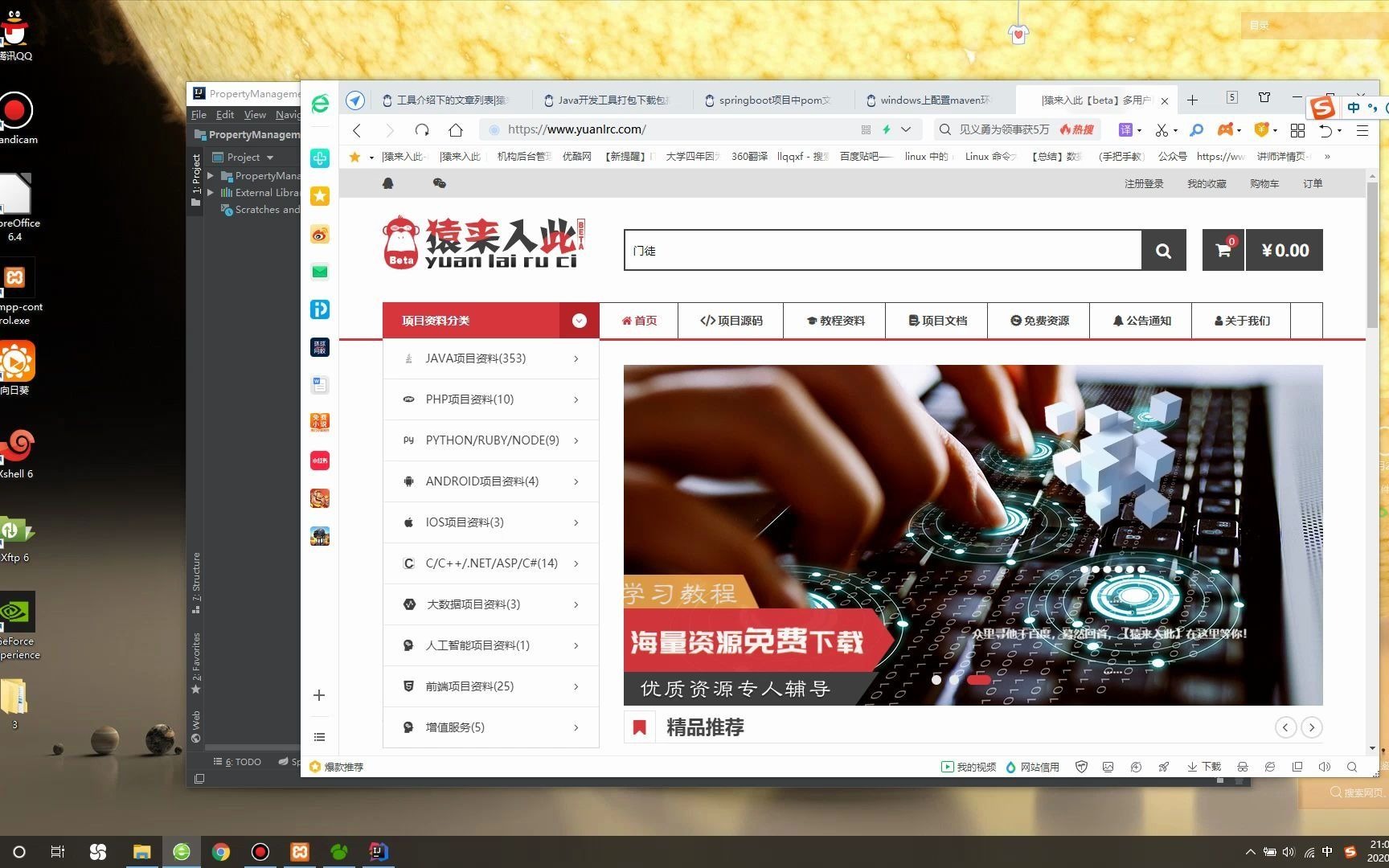
Task: Click the sidebar list icon at bottom
Action: (319, 737)
